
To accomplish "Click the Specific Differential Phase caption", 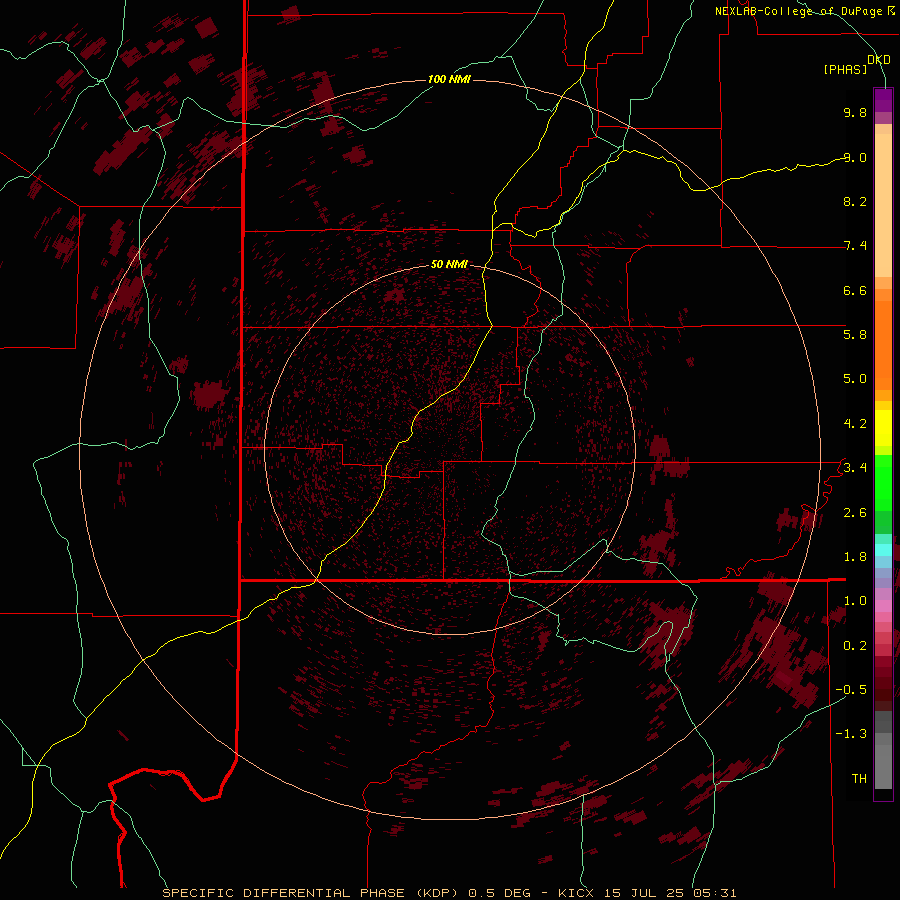I will [449, 893].
